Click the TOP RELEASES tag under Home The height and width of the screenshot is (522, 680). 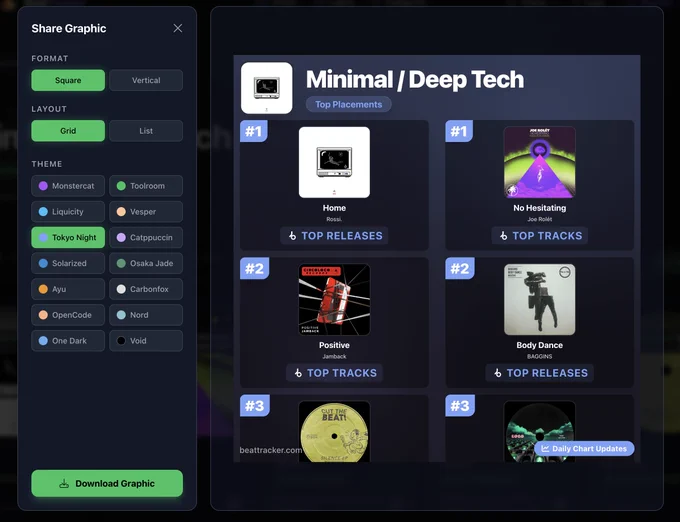point(334,236)
